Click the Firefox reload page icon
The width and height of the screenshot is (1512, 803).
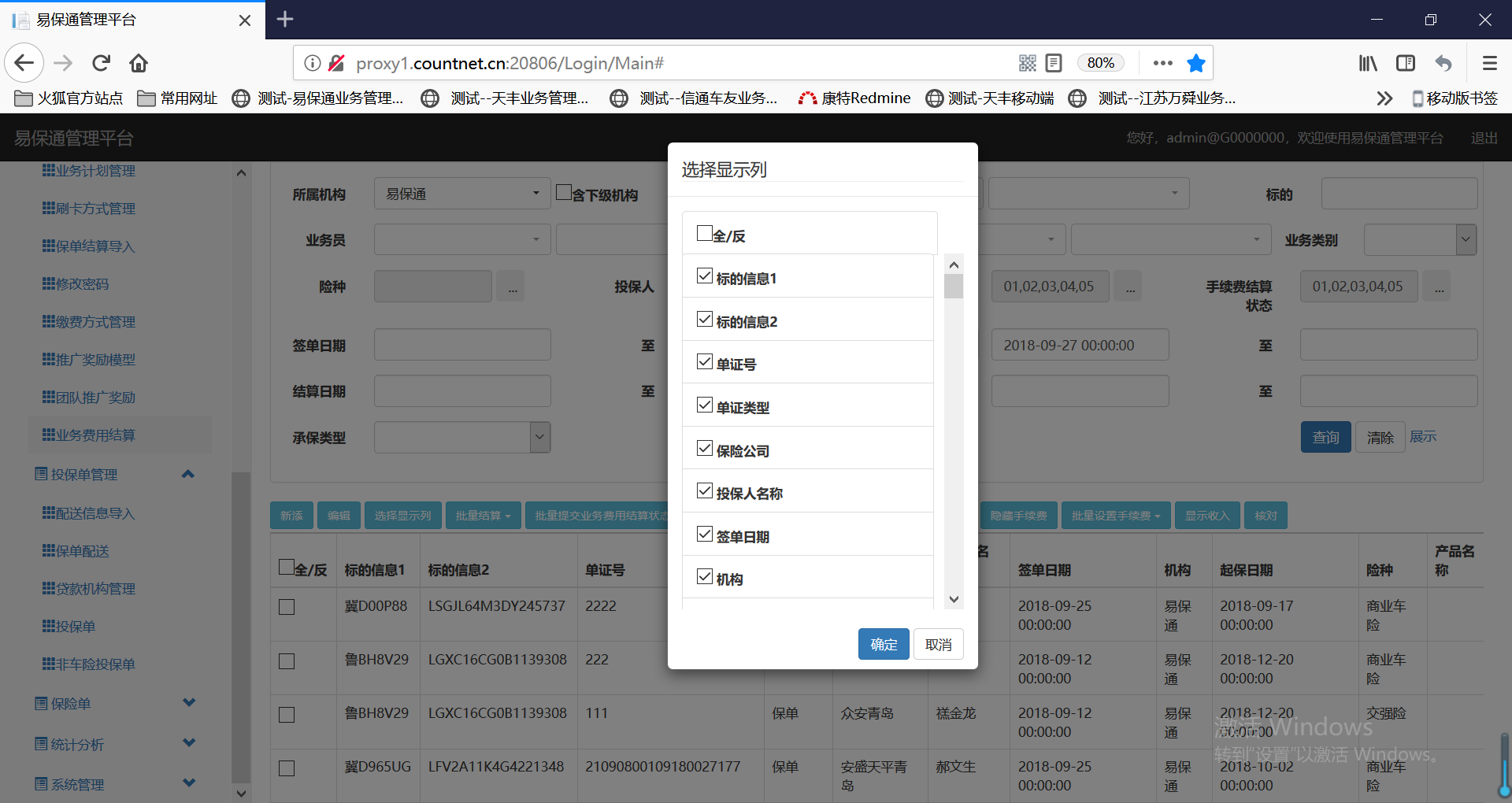[101, 63]
